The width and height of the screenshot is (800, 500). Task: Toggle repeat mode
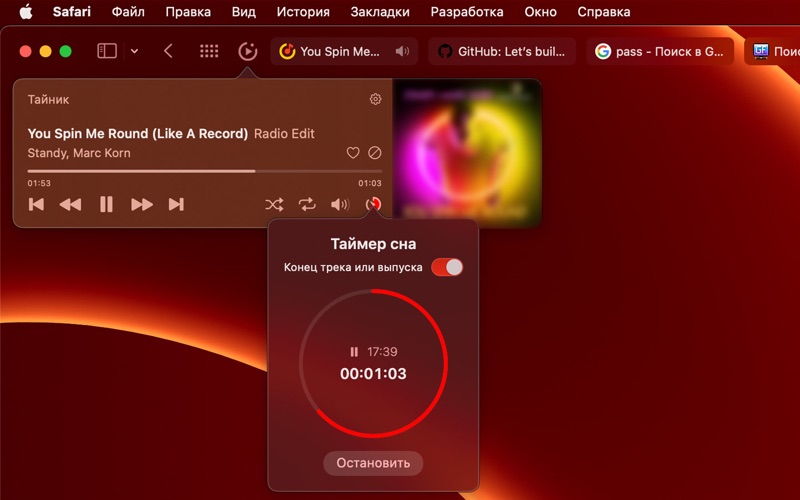(307, 205)
